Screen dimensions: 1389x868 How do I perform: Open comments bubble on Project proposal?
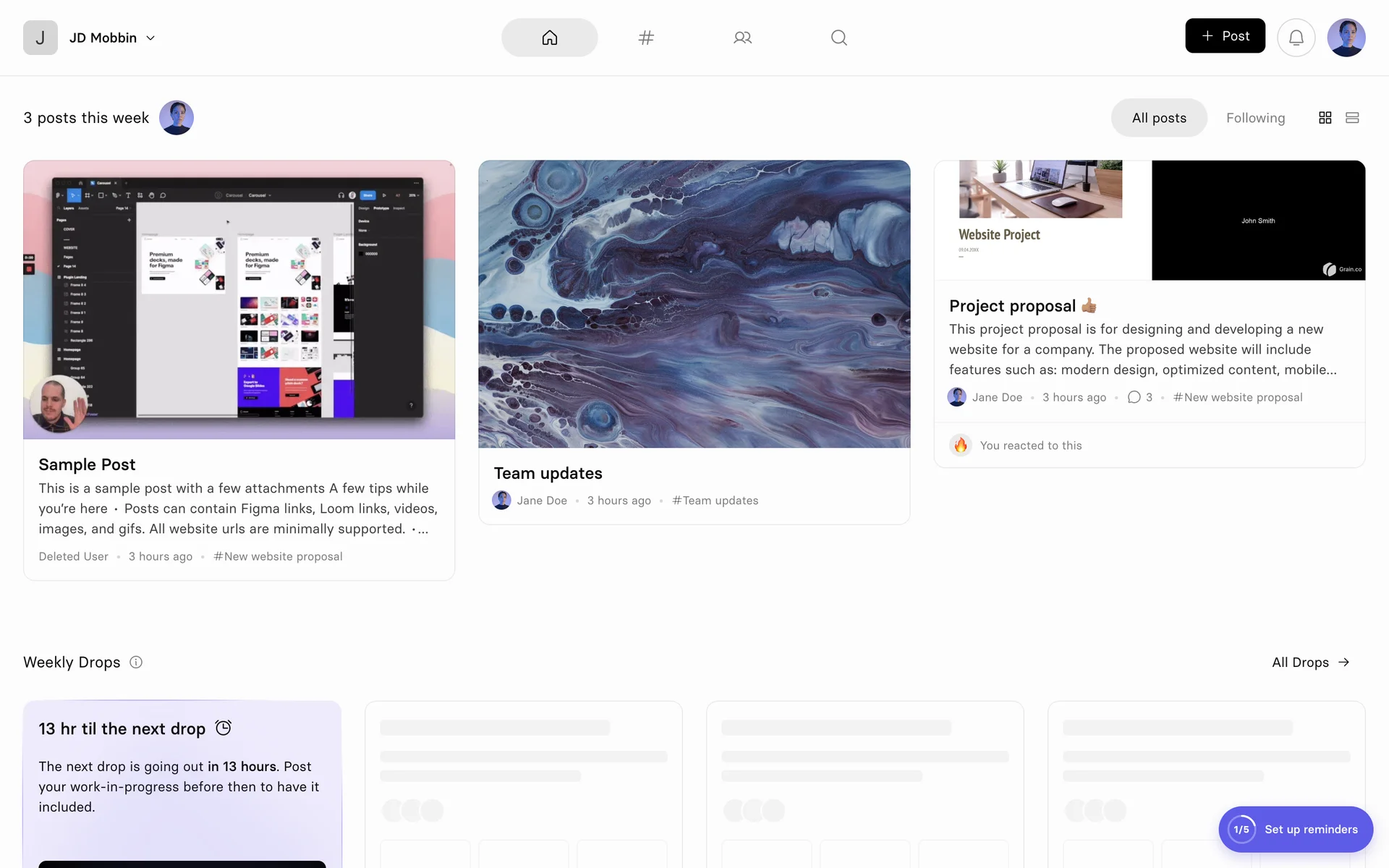click(1134, 397)
